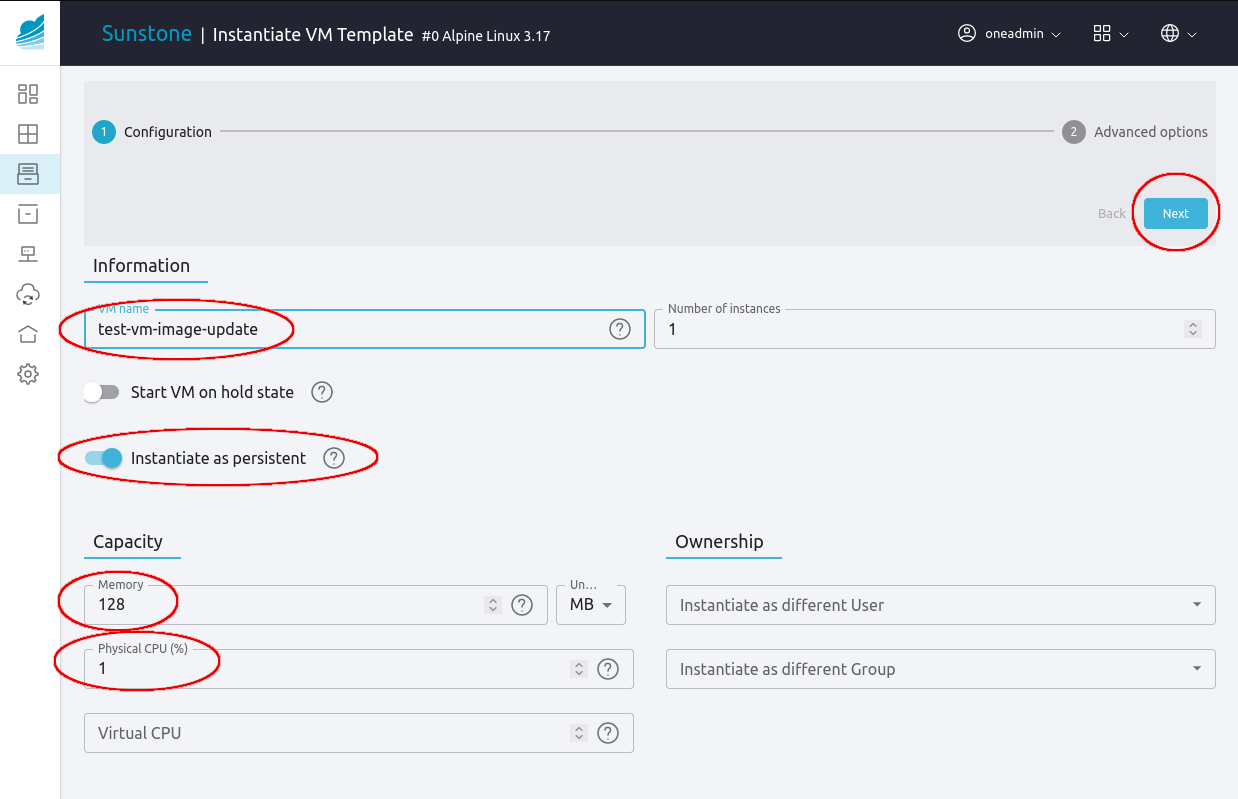This screenshot has width=1238, height=799.
Task: Disable Instantiate as persistent switch
Action: click(x=103, y=458)
